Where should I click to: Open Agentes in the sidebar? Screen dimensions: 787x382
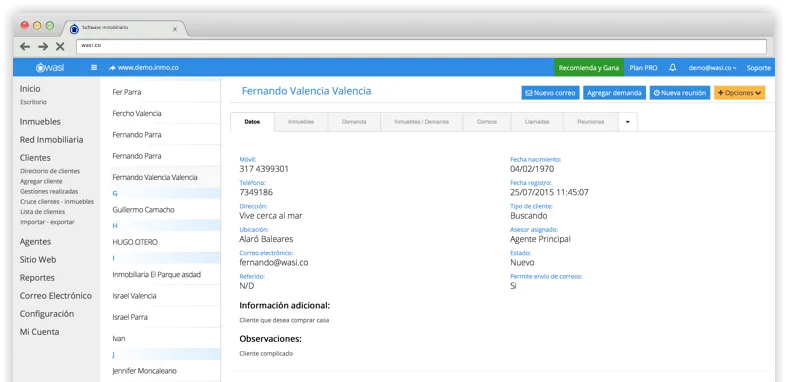(35, 241)
